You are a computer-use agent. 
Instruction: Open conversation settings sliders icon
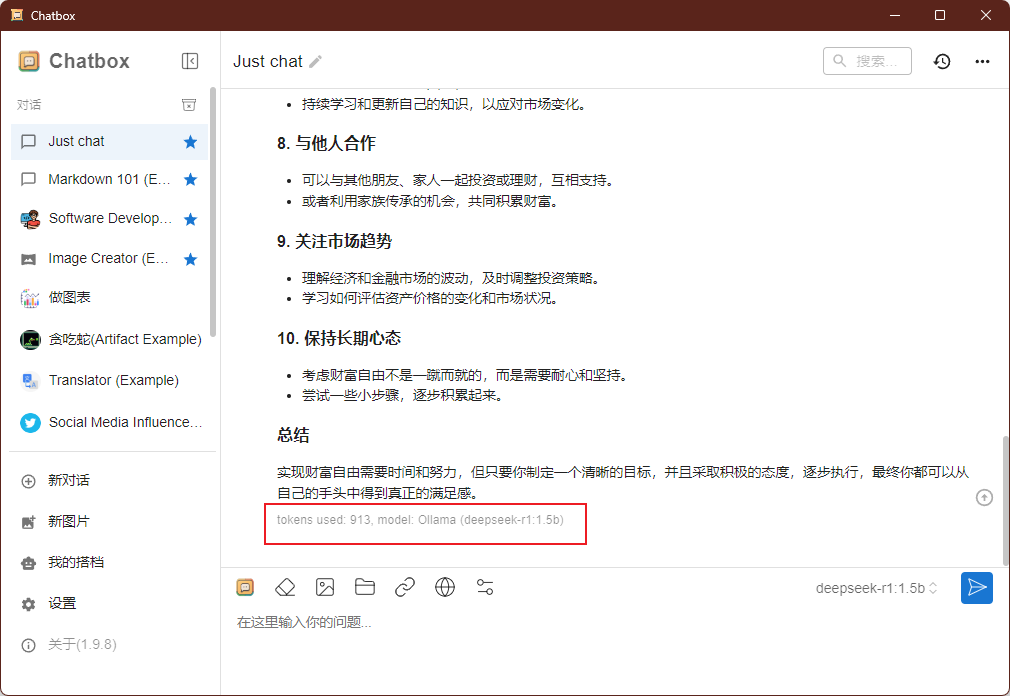tap(485, 587)
